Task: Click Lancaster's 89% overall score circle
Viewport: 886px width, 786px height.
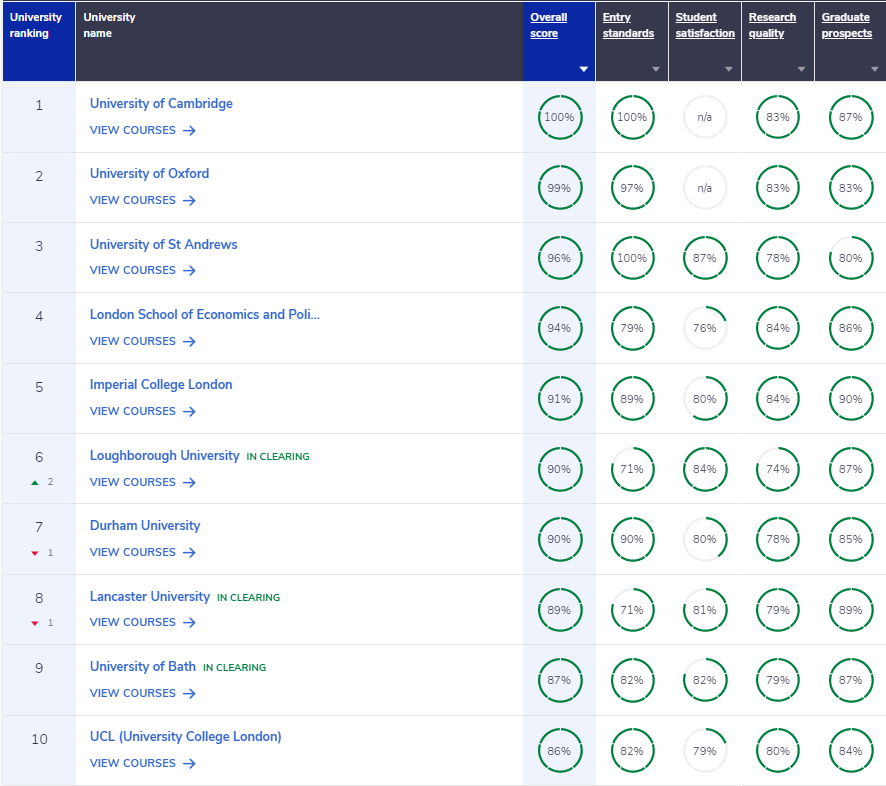Action: (559, 610)
